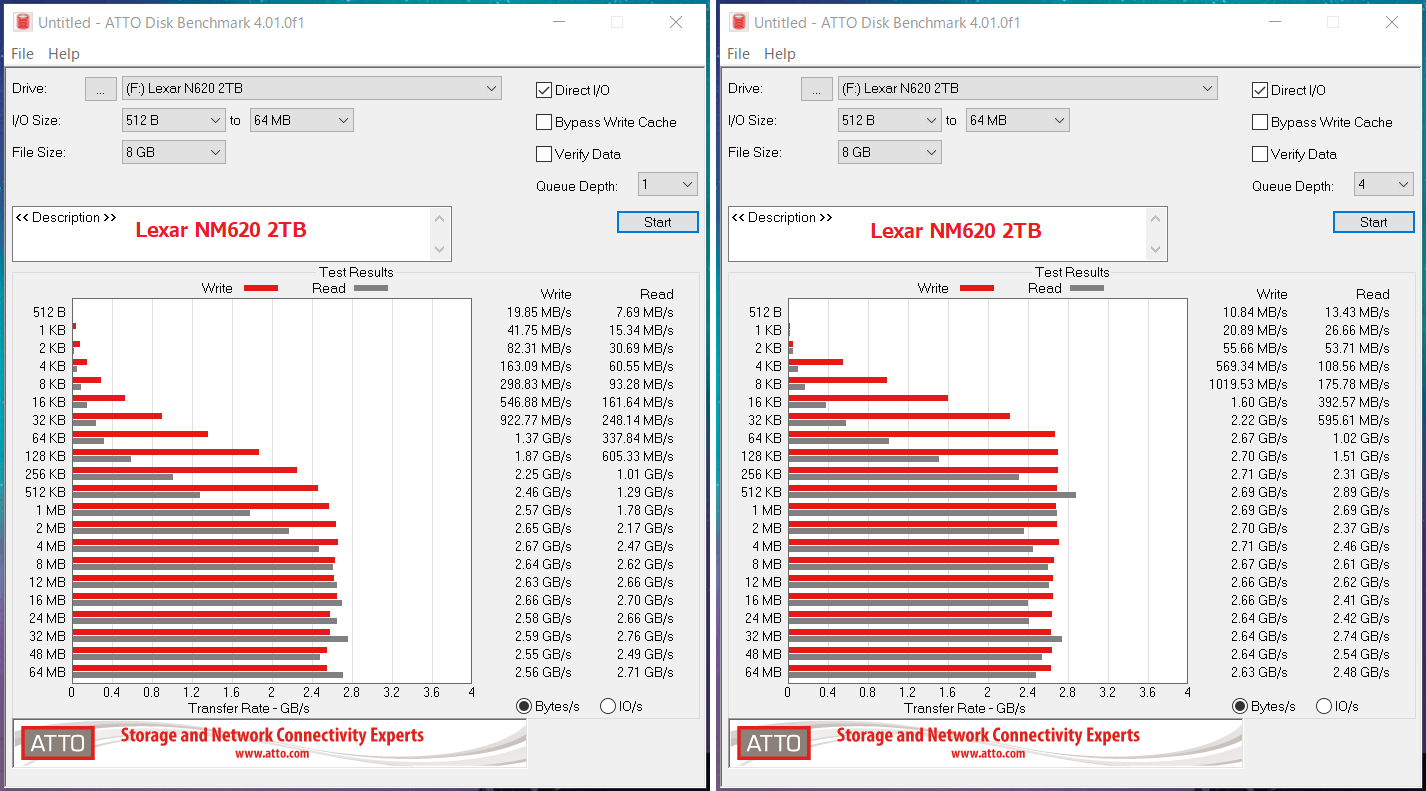Click 64 MB write value 2.56 GB/s, left window
The height and width of the screenshot is (791, 1426).
click(x=543, y=672)
